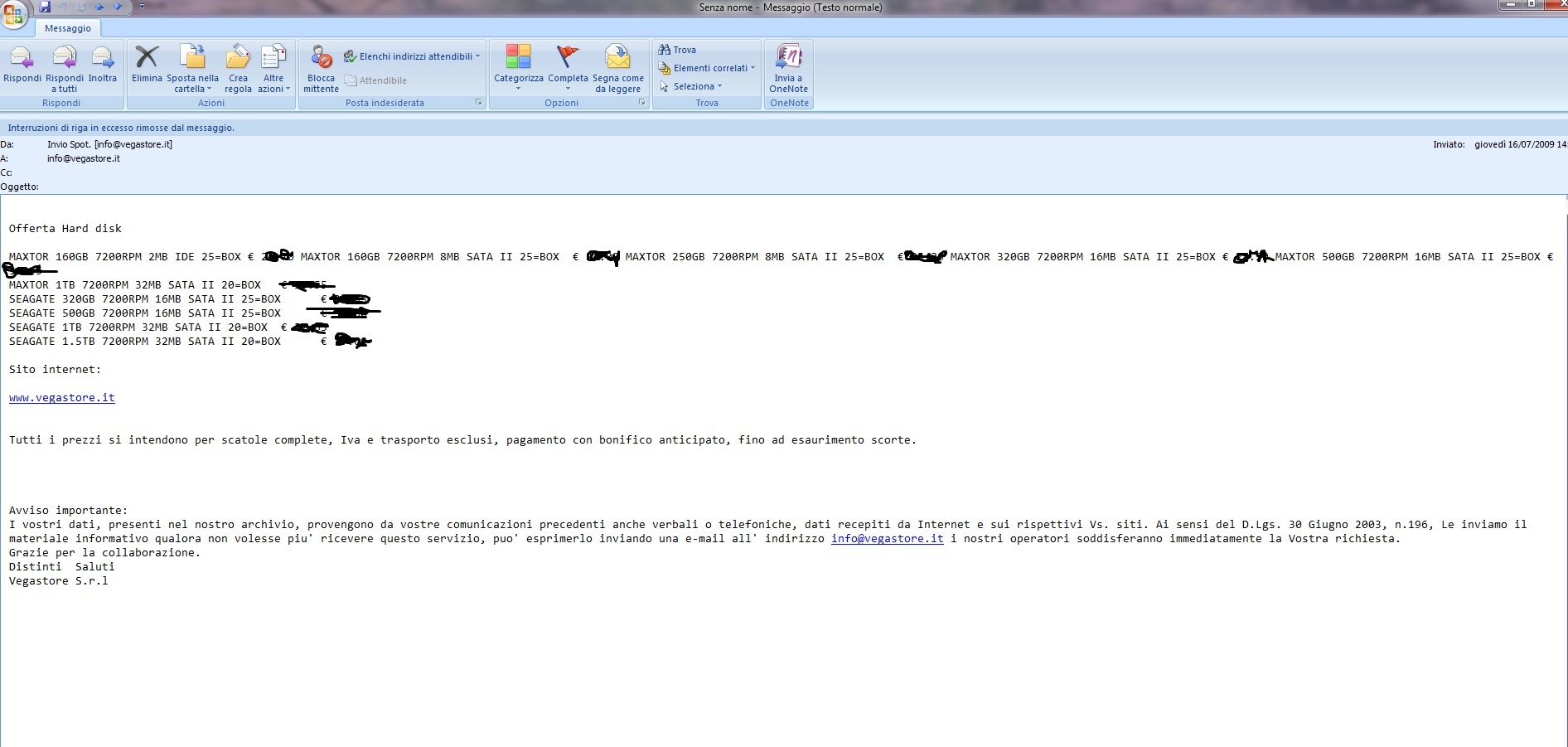The image size is (1568, 747).
Task: Click info@vegastore.it link in message body
Action: coord(888,539)
